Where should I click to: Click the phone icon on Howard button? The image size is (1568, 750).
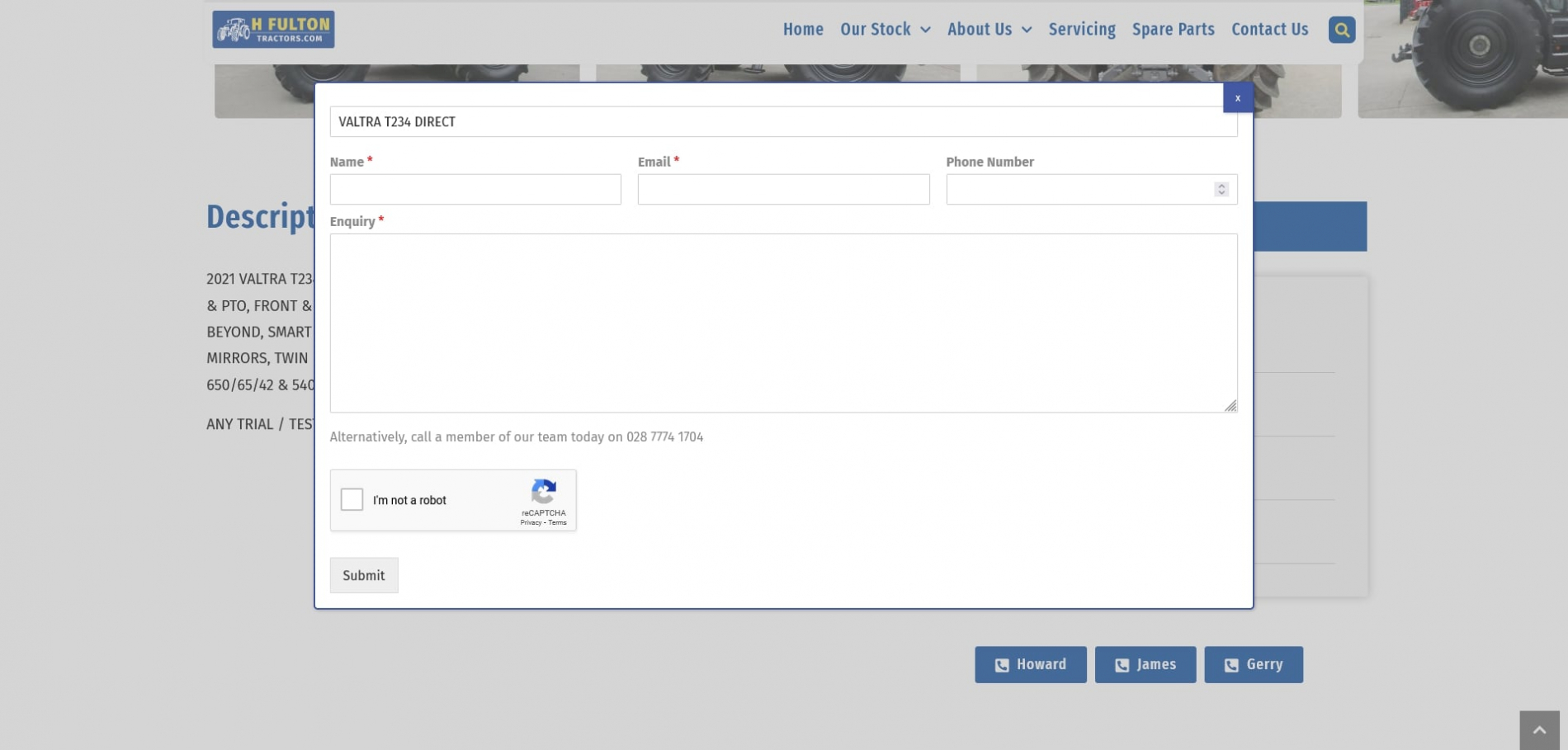(x=1002, y=665)
